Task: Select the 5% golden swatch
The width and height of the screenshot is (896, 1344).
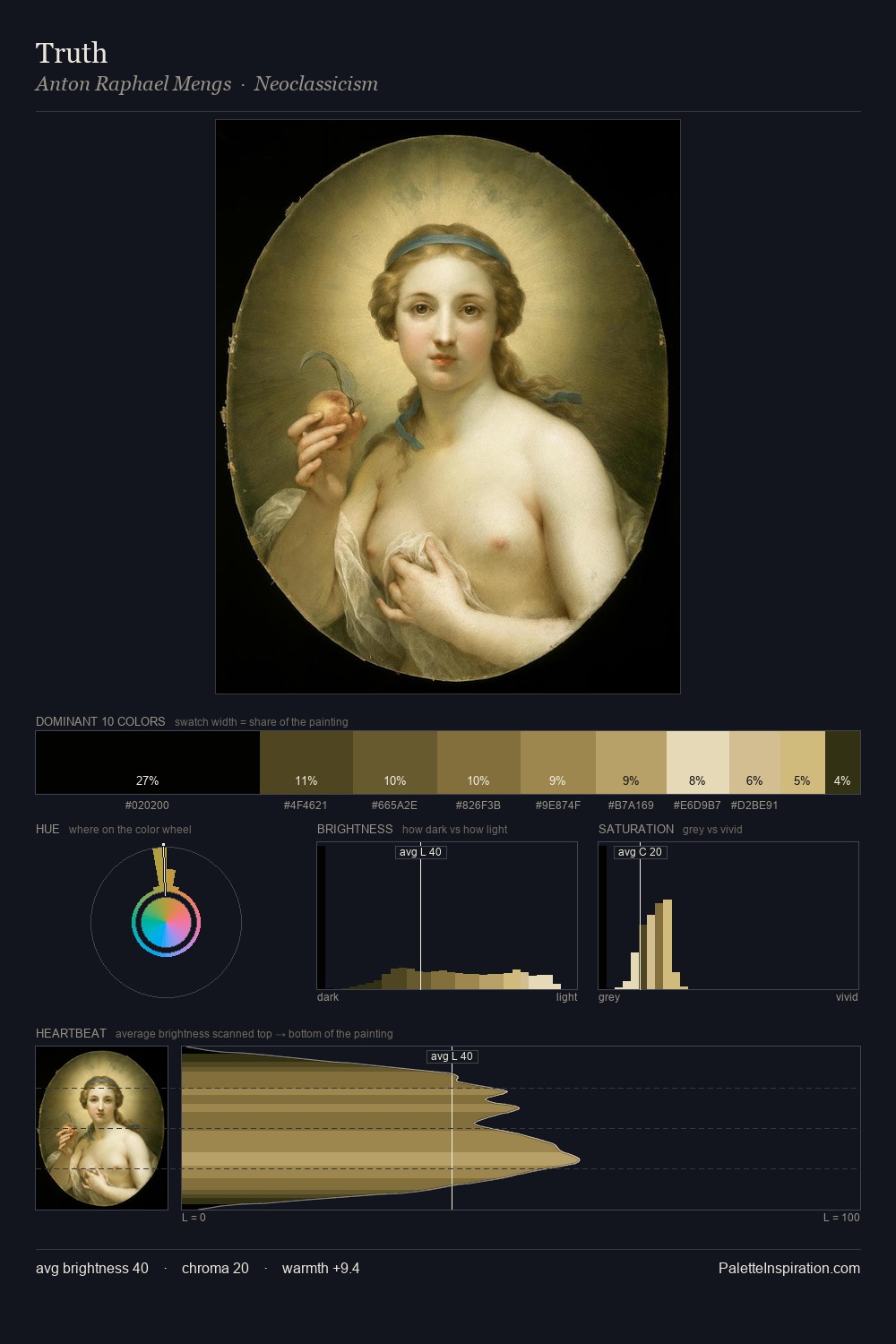Action: (803, 762)
